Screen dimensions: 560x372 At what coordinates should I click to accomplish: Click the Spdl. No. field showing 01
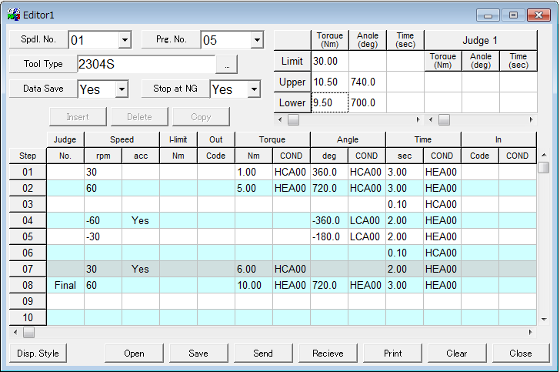coord(94,40)
